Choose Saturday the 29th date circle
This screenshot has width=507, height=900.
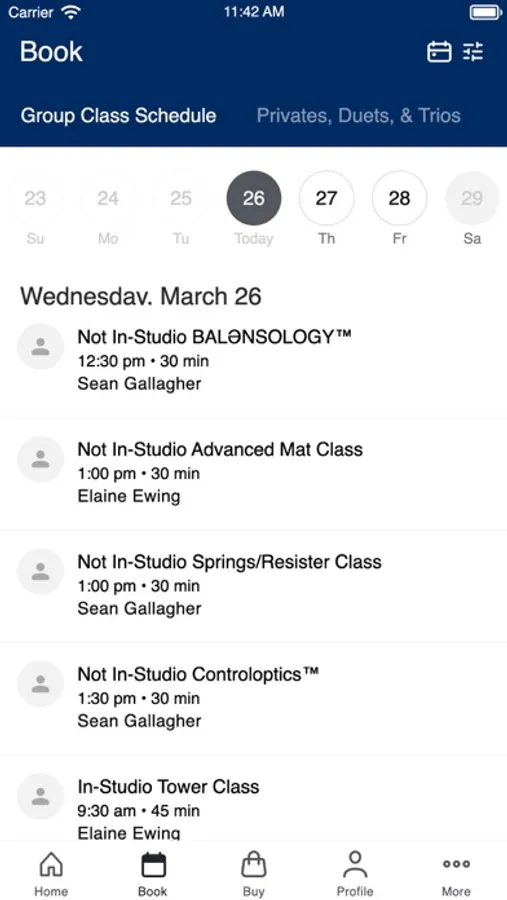(472, 198)
